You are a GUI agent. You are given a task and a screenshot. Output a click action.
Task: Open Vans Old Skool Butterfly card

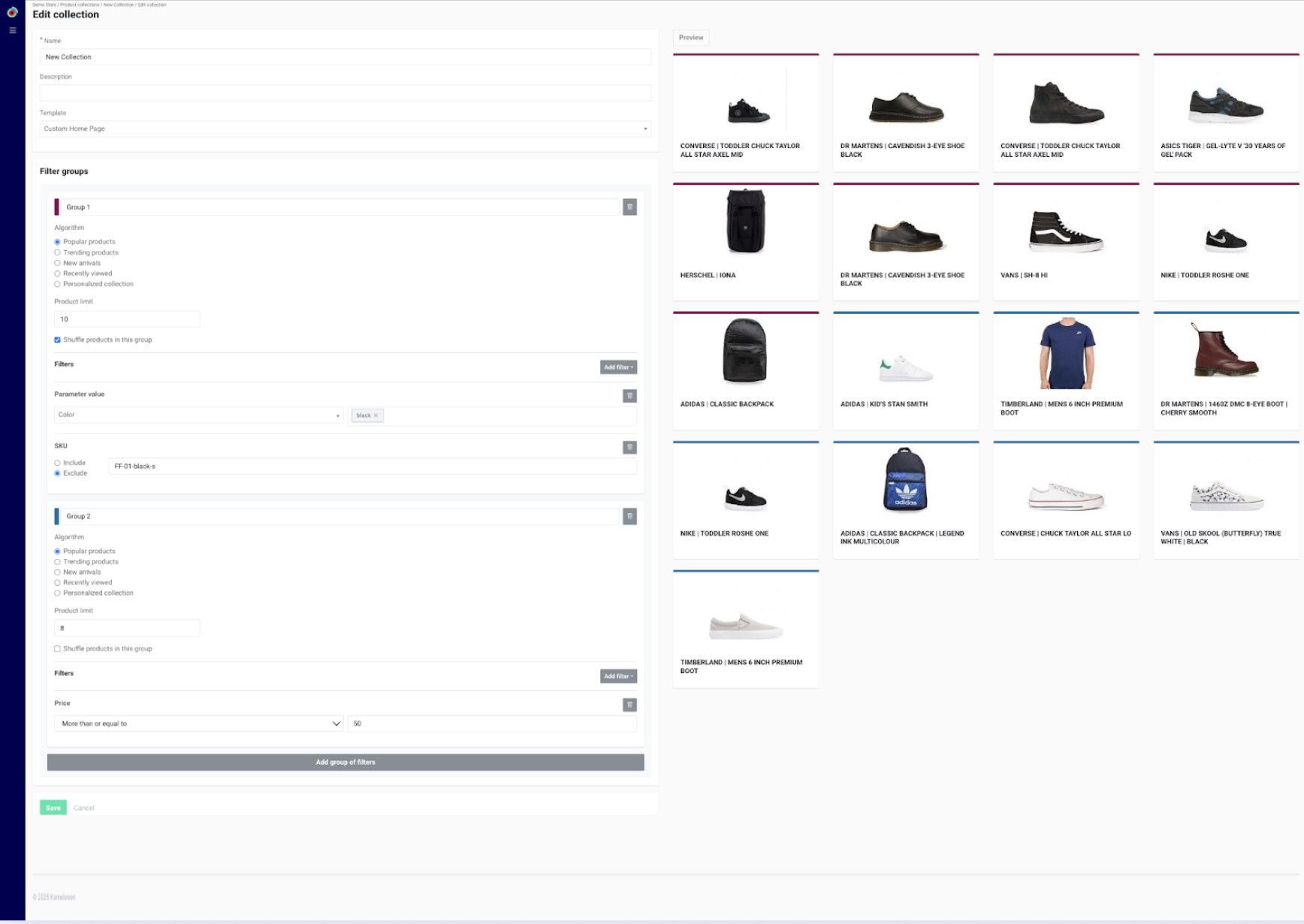pyautogui.click(x=1226, y=500)
